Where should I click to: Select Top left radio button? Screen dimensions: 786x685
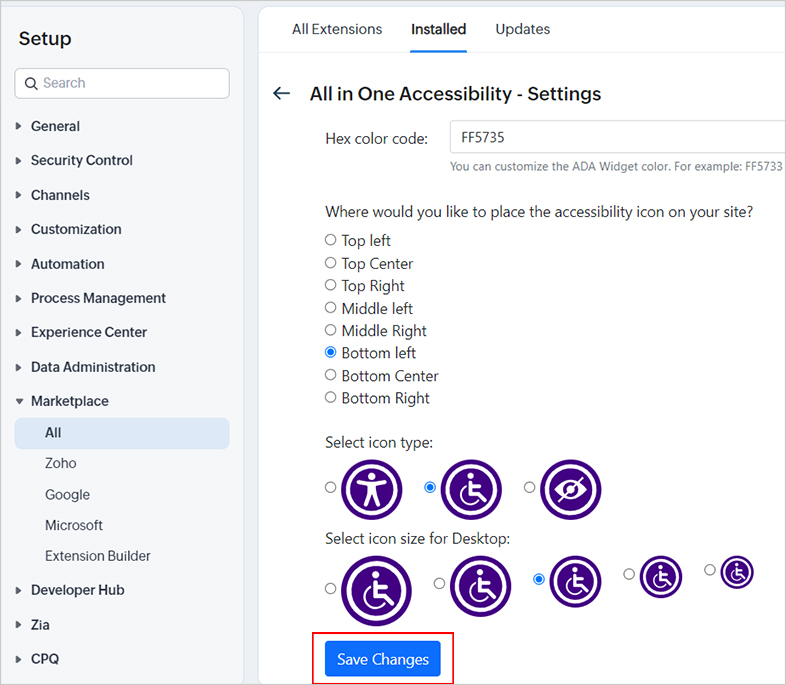tap(330, 240)
